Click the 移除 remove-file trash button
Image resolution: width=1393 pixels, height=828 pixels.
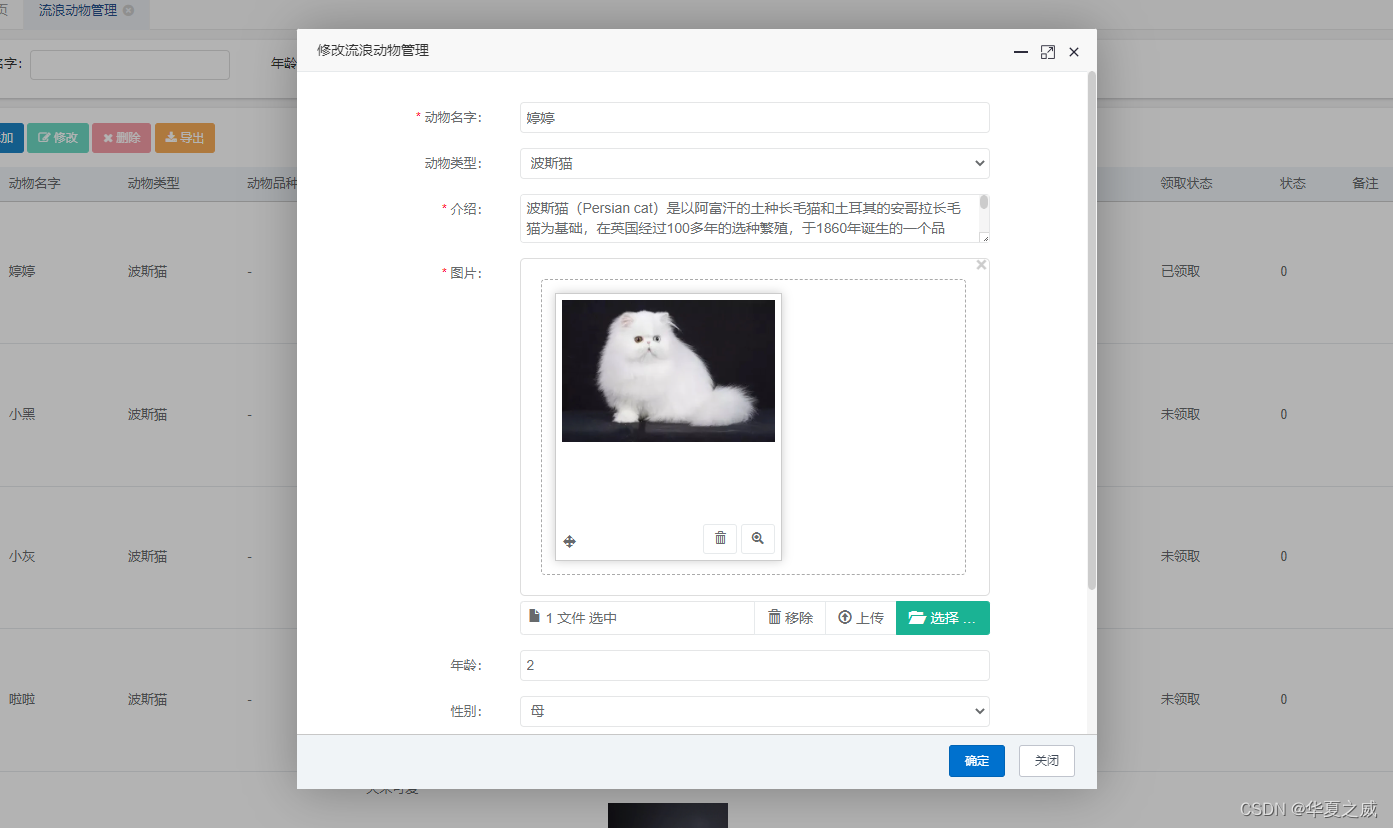pos(789,617)
